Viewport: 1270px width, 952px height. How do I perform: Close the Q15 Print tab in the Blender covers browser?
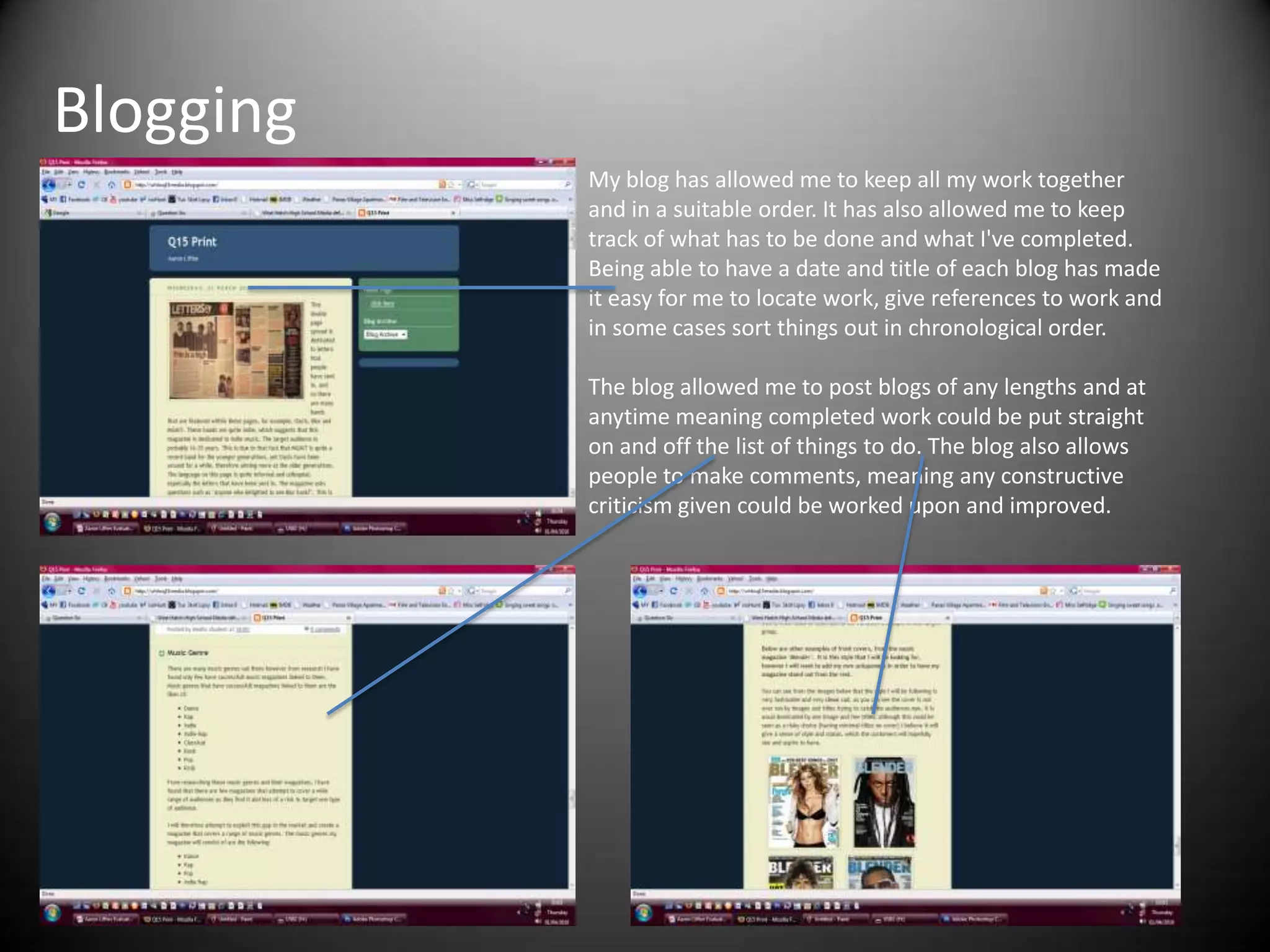(947, 618)
